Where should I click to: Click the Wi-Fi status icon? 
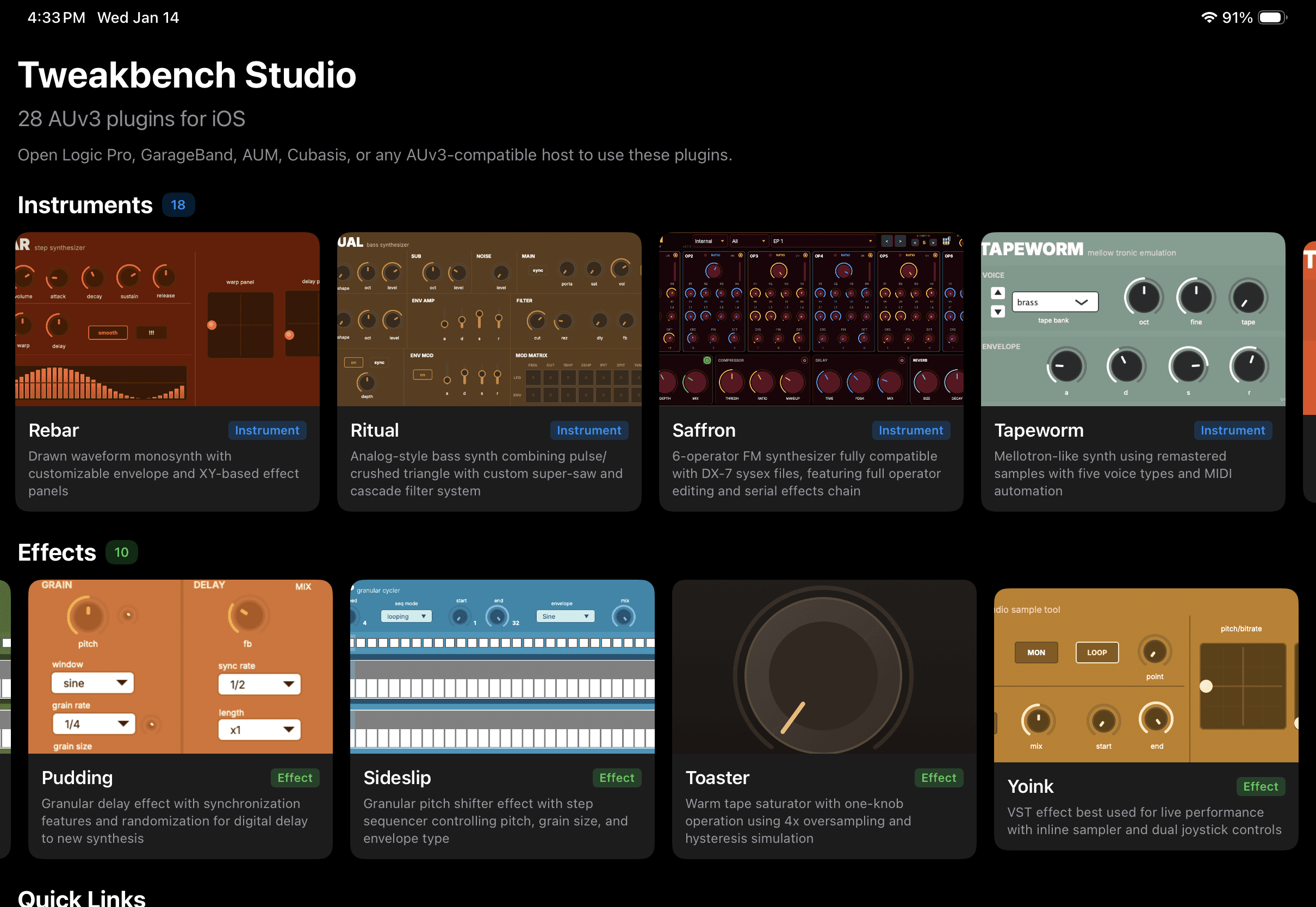click(x=1209, y=17)
